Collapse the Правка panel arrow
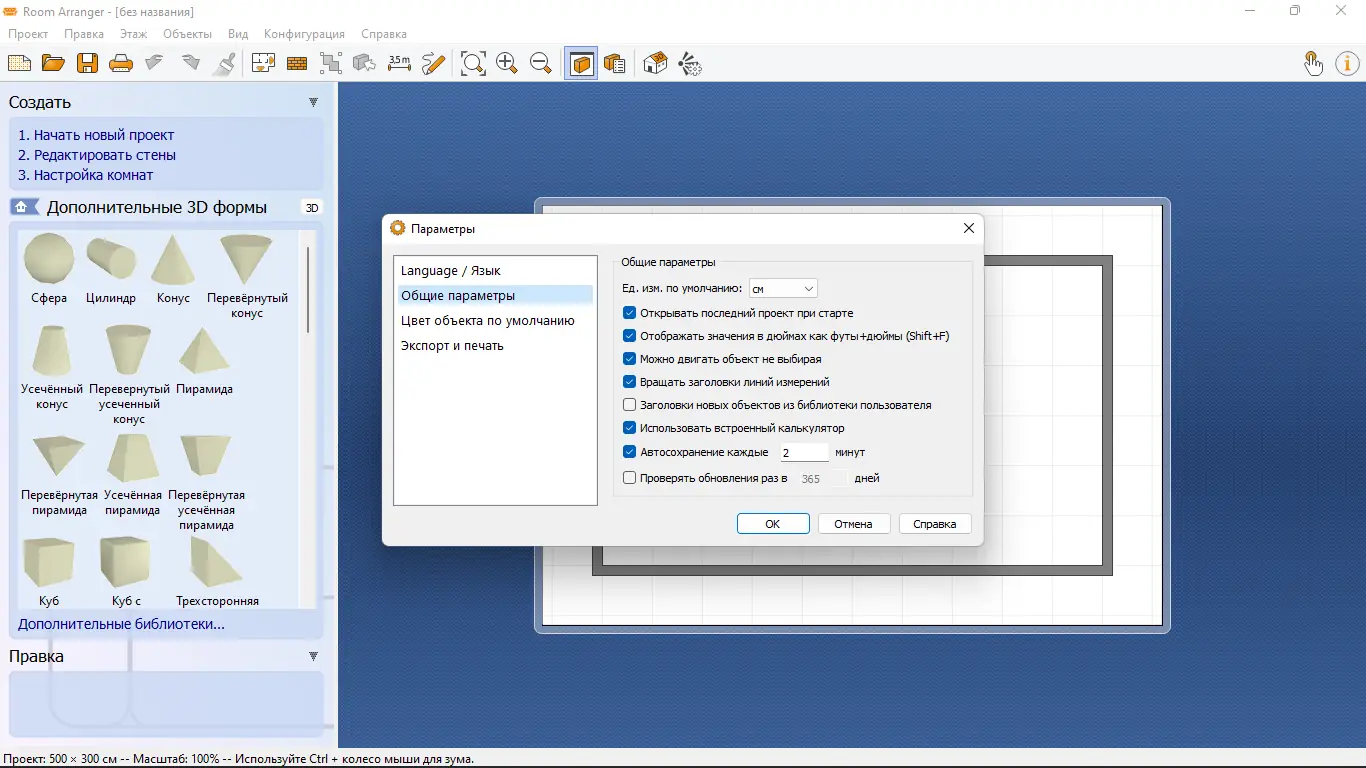Viewport: 1366px width, 768px height. tap(313, 656)
